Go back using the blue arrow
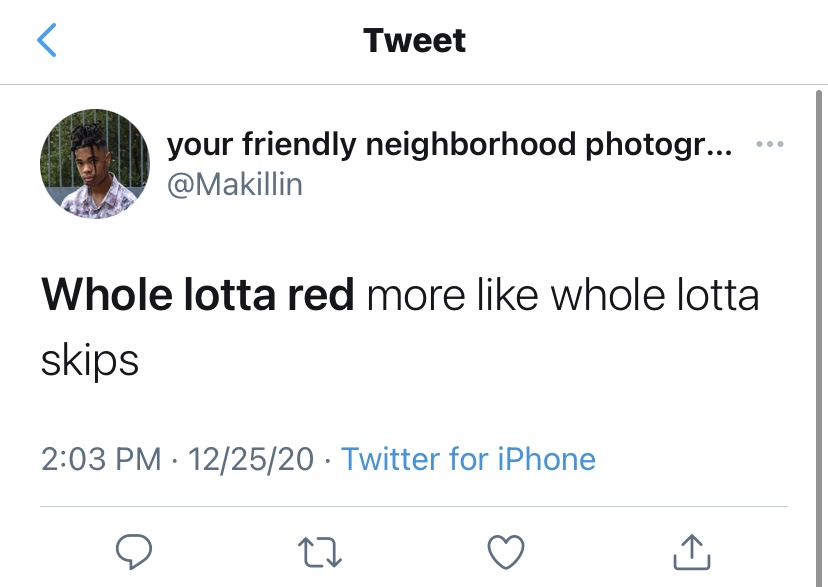 pyautogui.click(x=46, y=40)
